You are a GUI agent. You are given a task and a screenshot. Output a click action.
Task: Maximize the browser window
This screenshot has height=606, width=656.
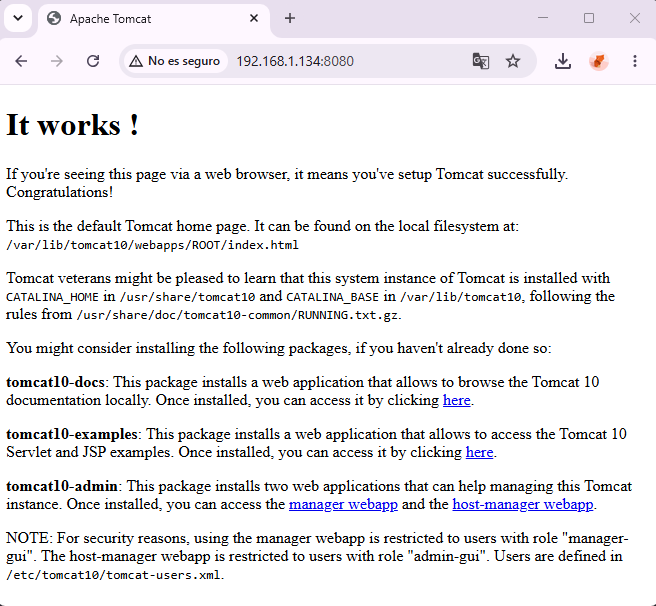(589, 18)
